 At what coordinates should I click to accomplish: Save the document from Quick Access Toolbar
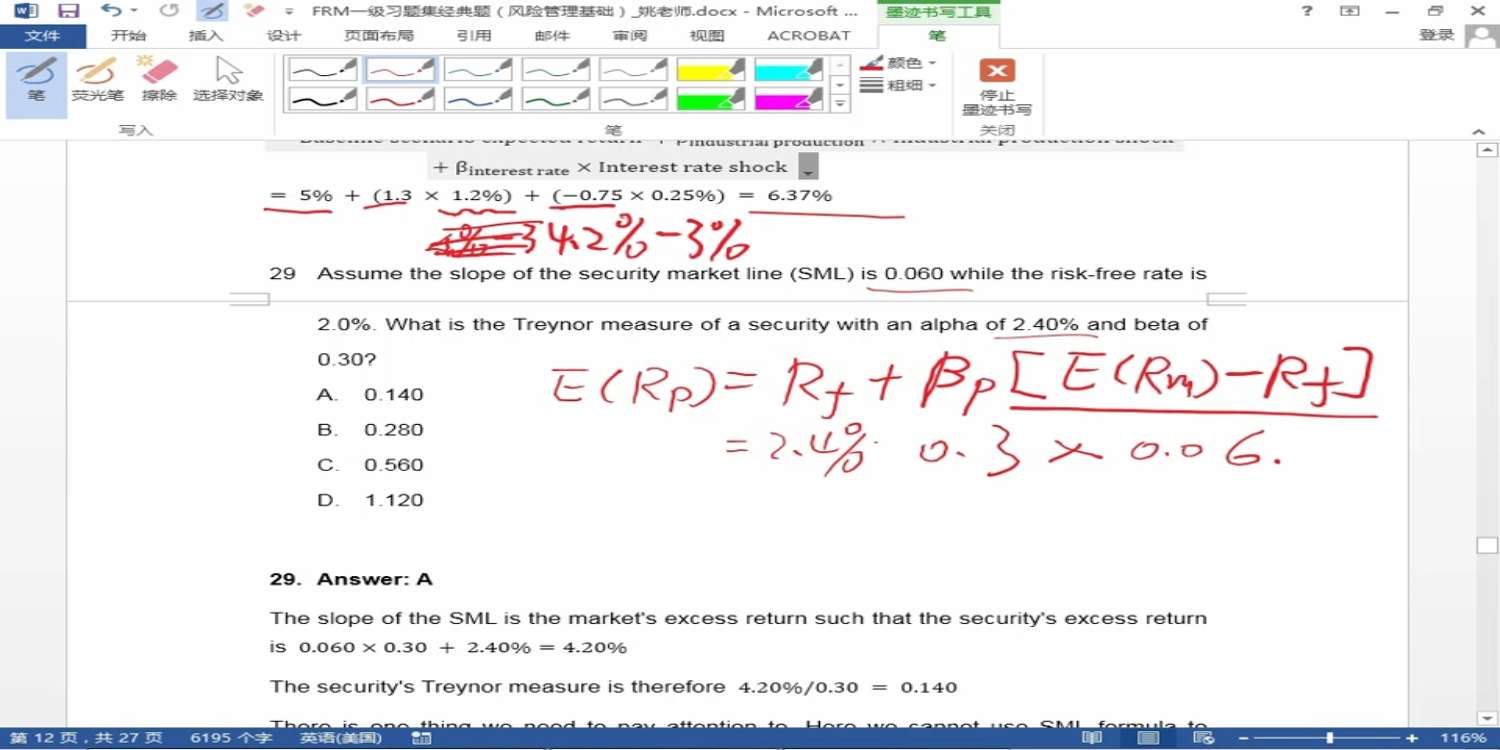tap(68, 11)
